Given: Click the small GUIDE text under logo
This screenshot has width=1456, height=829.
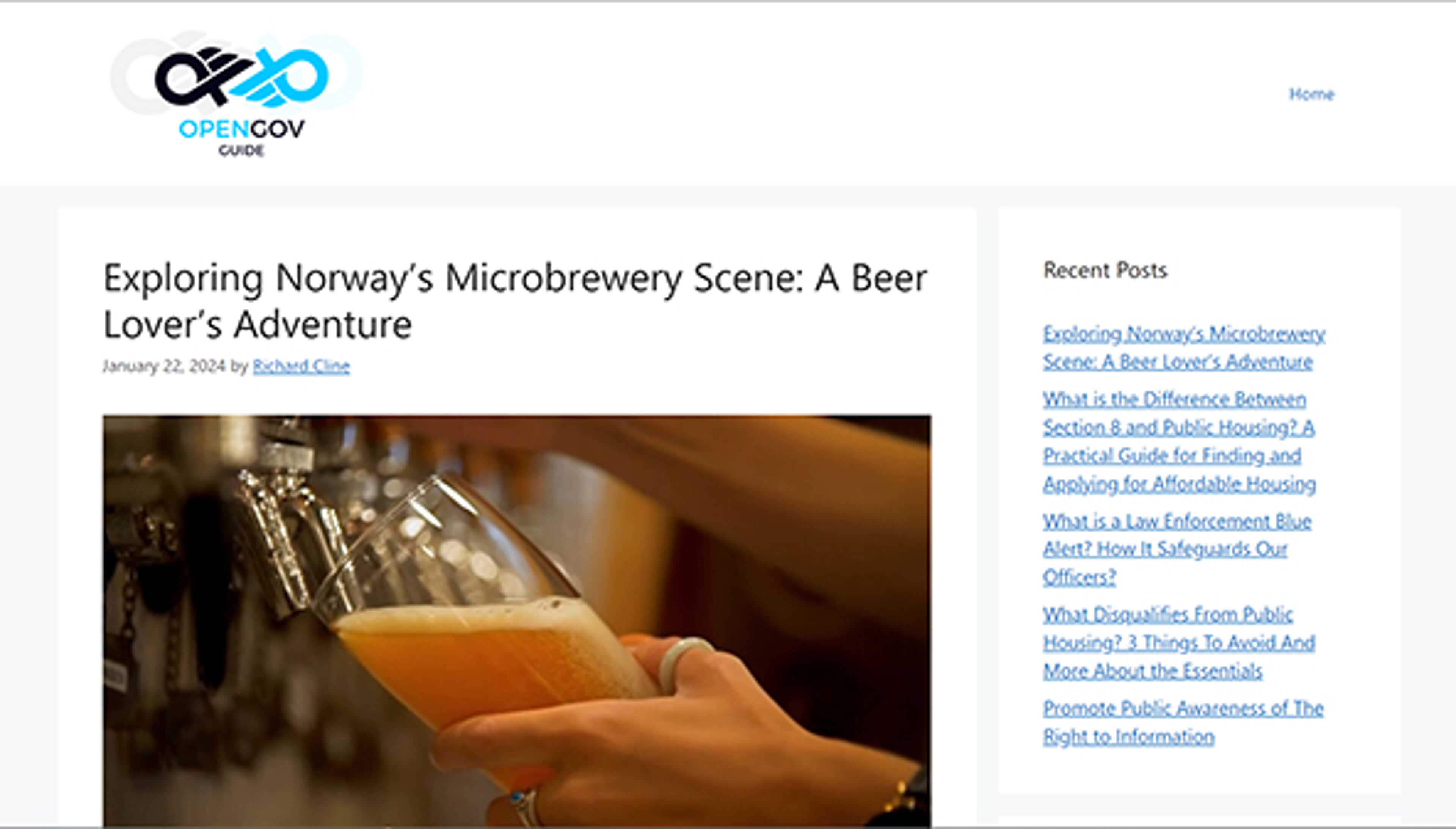Looking at the screenshot, I should pos(241,151).
